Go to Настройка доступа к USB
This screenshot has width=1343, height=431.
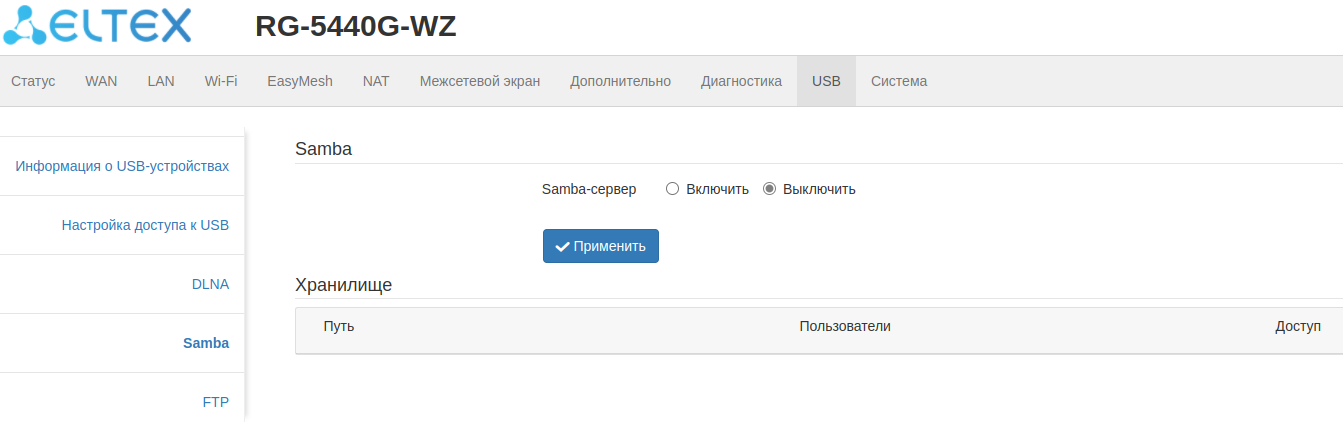145,225
